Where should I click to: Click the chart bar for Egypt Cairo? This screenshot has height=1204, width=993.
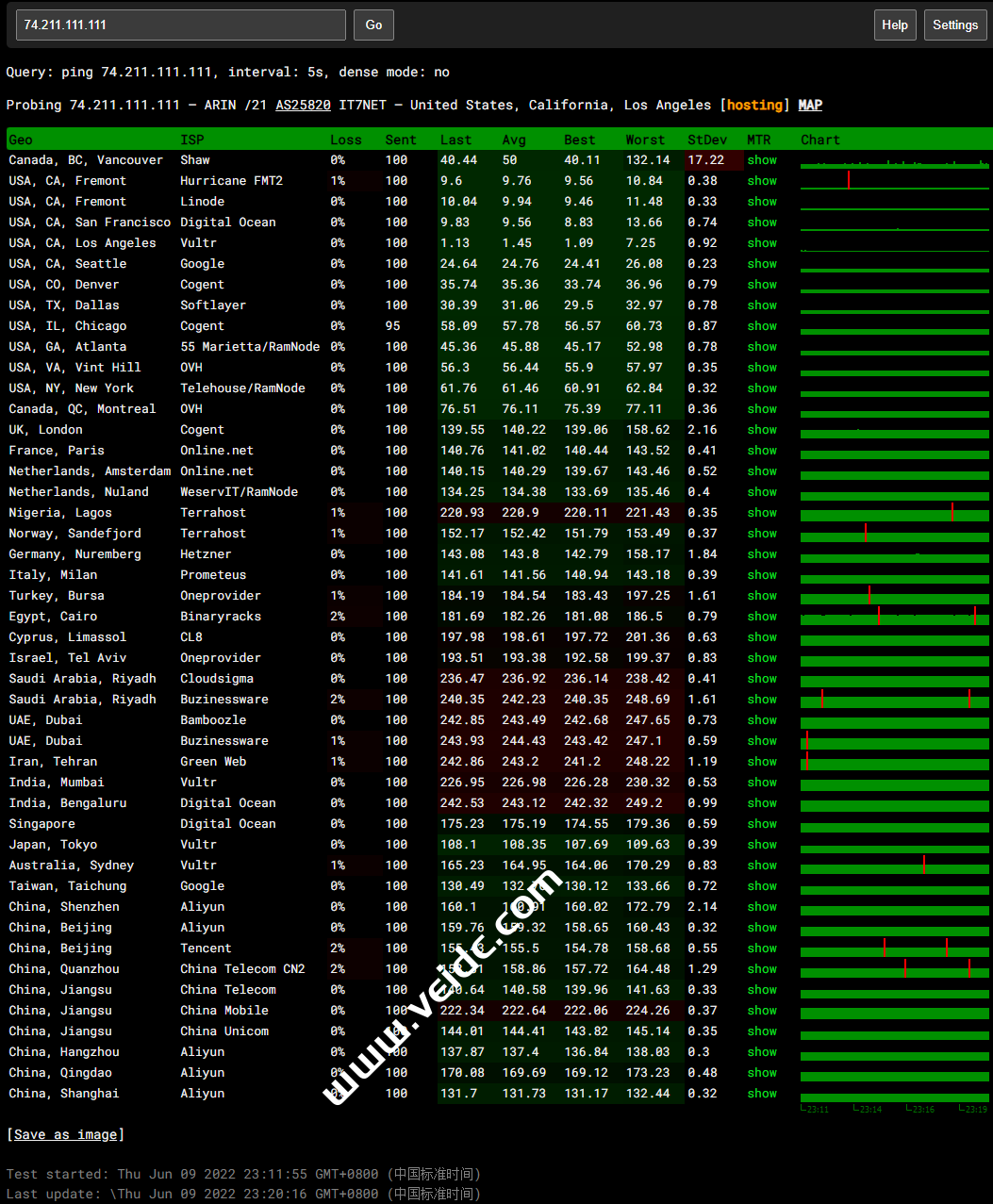tap(894, 618)
